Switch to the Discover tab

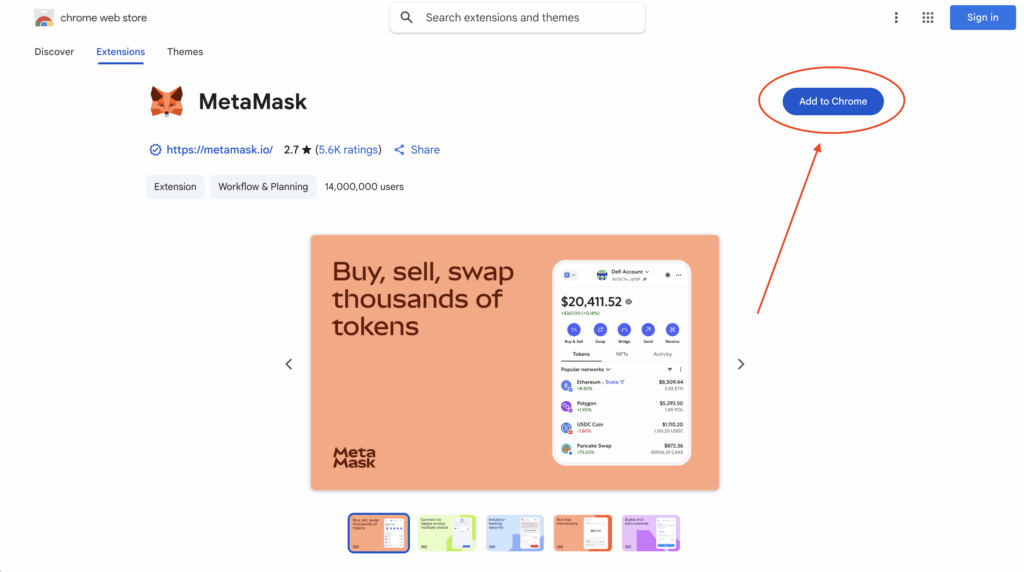(x=54, y=52)
